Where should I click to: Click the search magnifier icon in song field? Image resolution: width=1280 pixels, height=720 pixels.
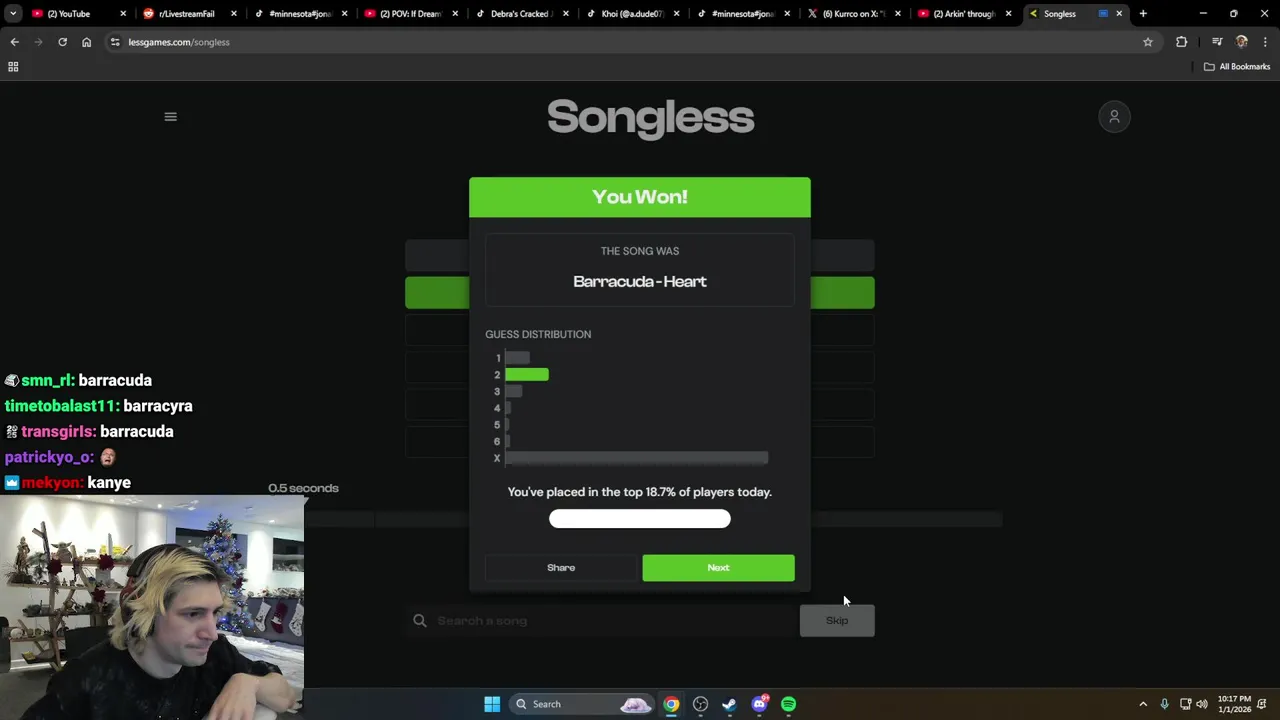pos(420,621)
